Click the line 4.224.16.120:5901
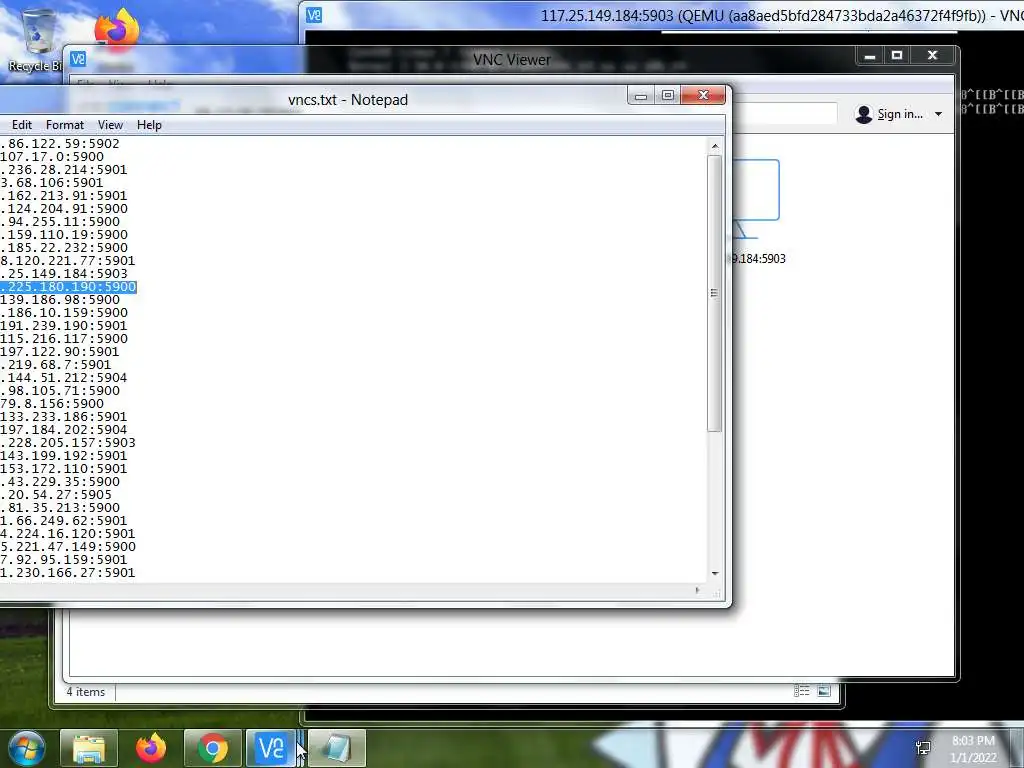Screen dimensions: 1024x768 68,534
